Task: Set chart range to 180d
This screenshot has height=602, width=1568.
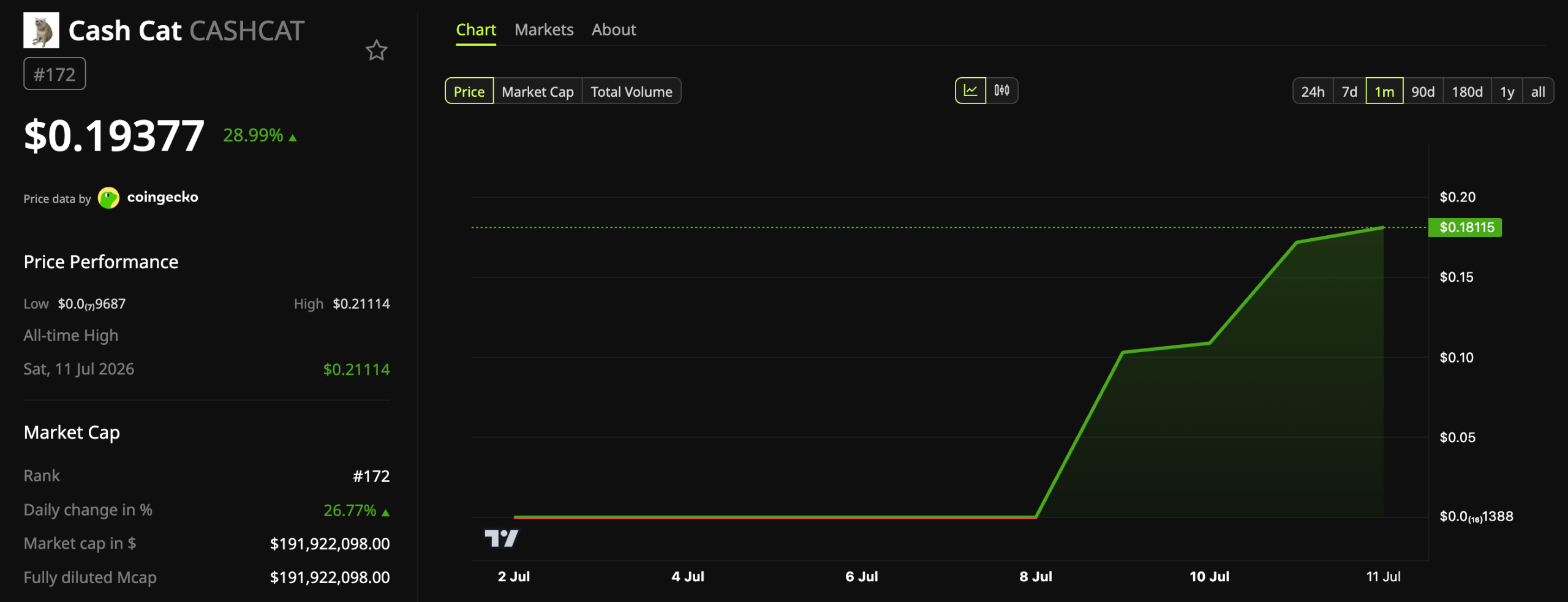Action: tap(1467, 91)
